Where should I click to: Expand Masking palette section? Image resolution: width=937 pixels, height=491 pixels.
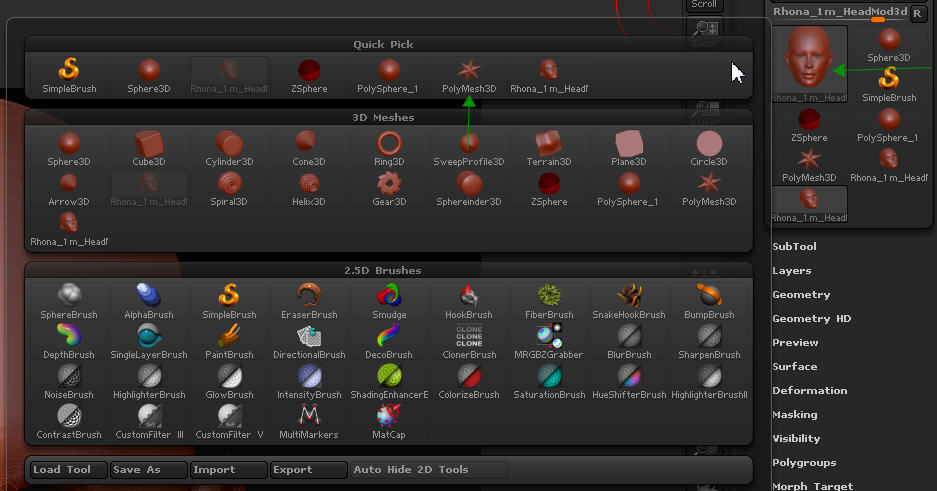pyautogui.click(x=794, y=414)
